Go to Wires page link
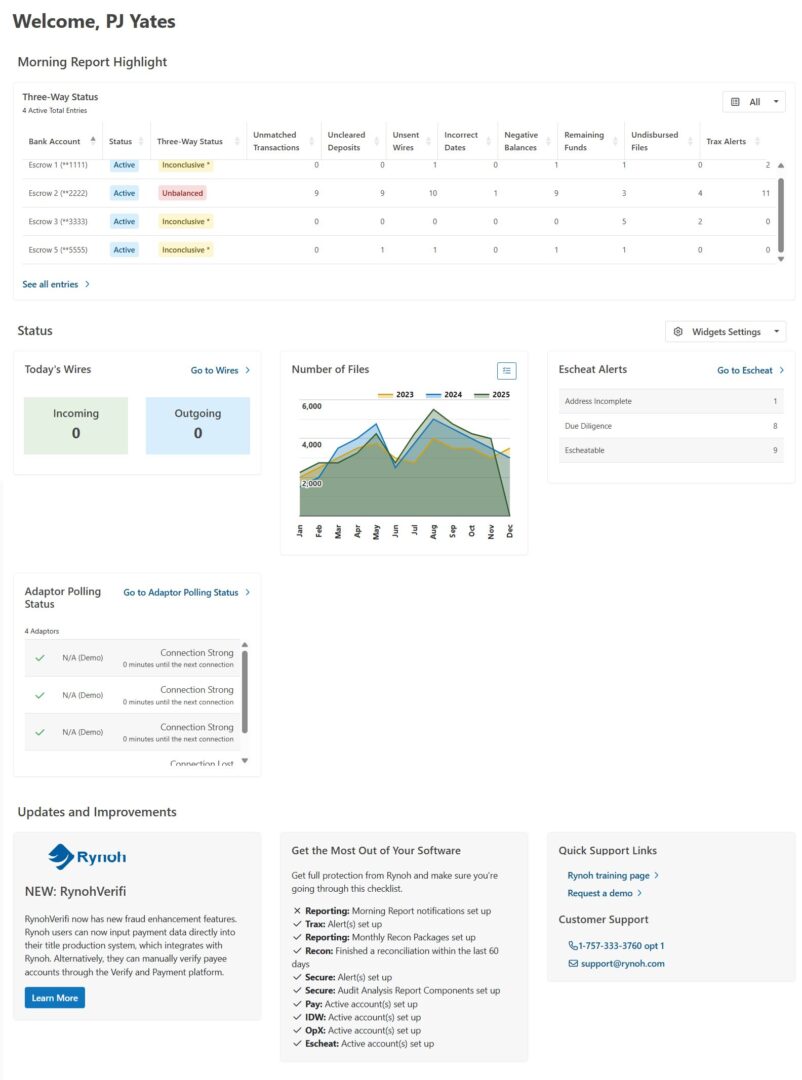 click(x=220, y=371)
